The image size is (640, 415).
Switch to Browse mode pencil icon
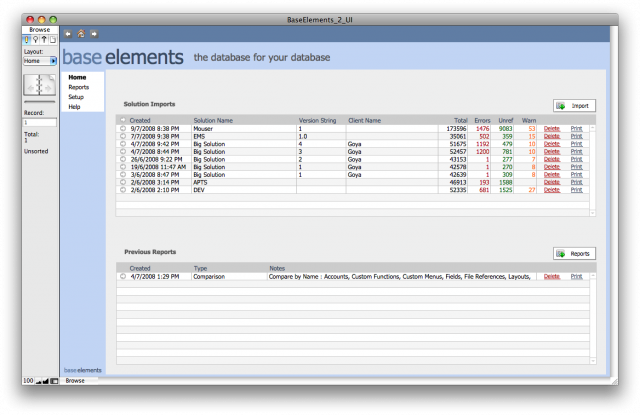click(x=27, y=40)
